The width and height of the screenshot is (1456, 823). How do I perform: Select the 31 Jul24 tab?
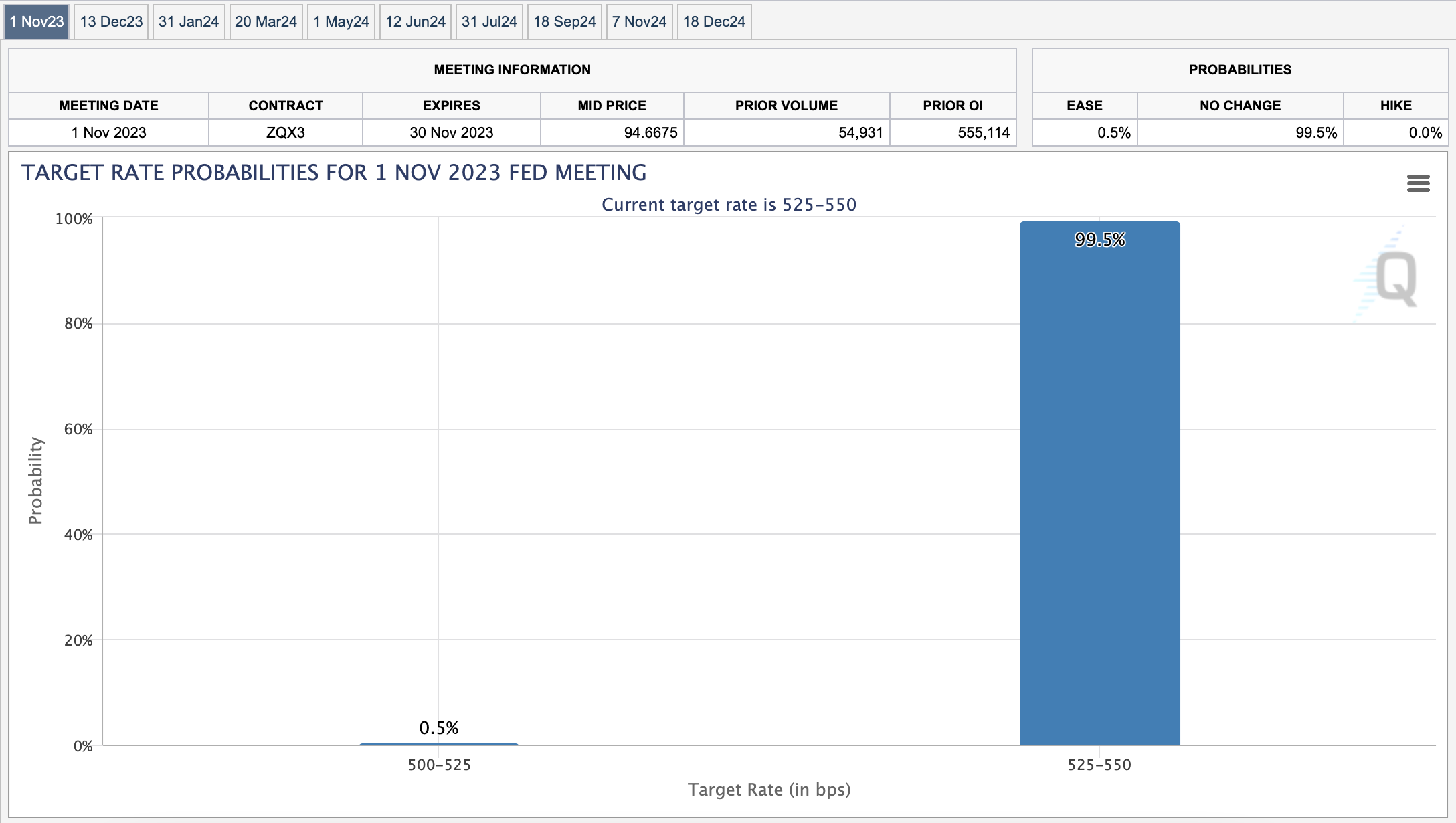[x=489, y=22]
